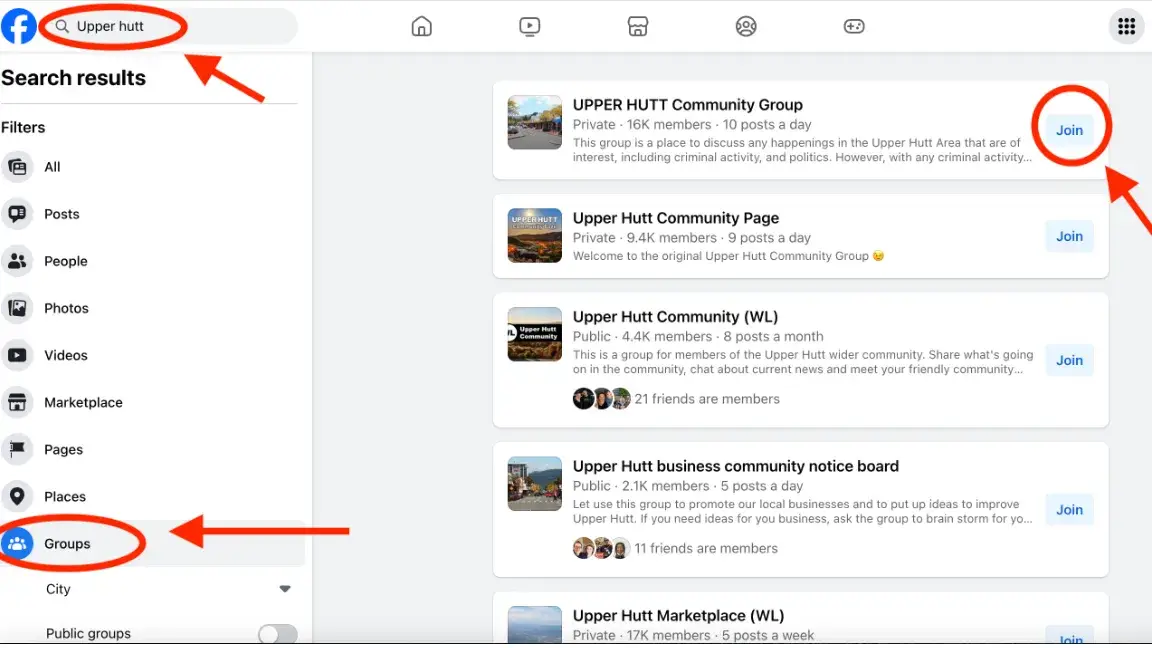Open the Watch video icon in top bar

[x=530, y=26]
